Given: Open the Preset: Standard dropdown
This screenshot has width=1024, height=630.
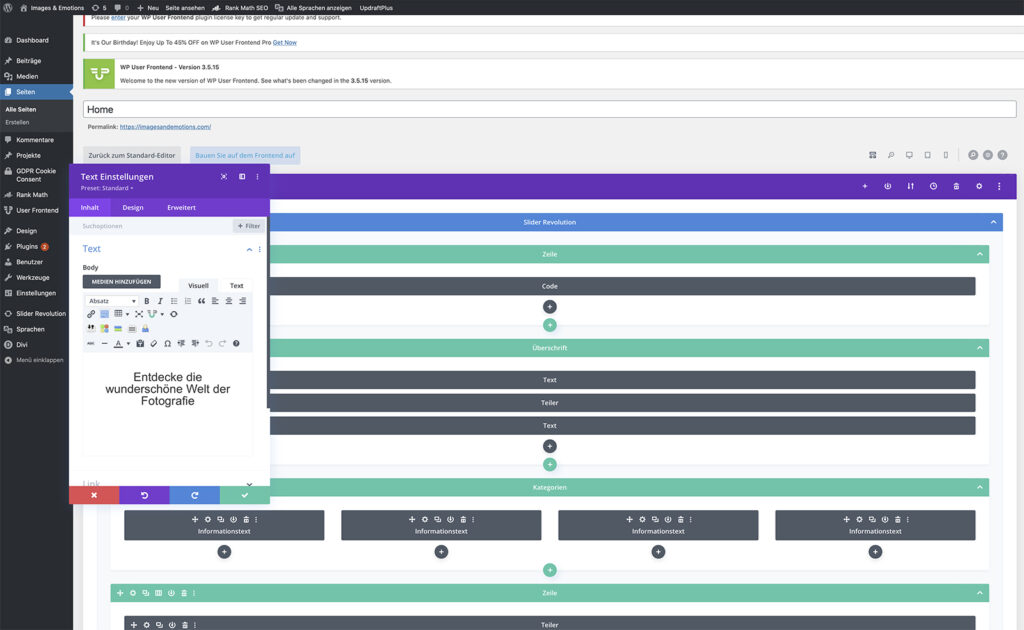Looking at the screenshot, I should (106, 188).
